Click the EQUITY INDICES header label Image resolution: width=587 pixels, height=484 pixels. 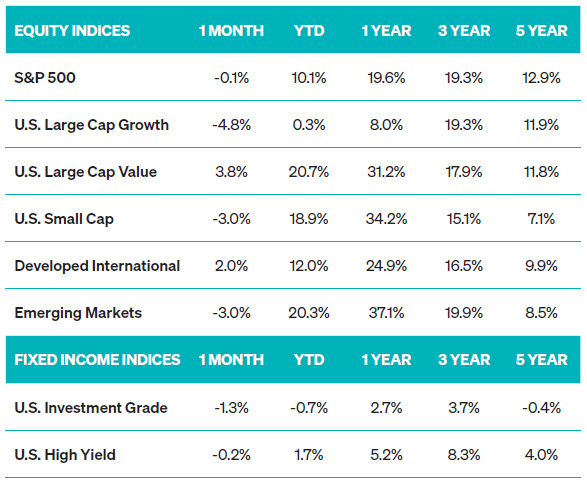(x=72, y=31)
